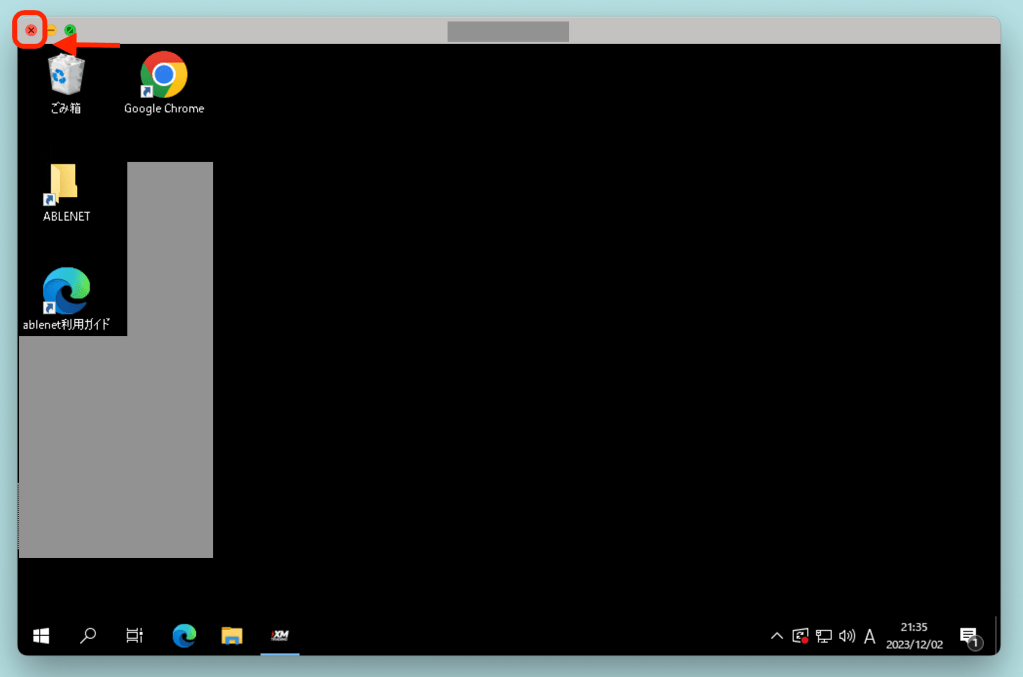Expand hidden system tray icons chevron

point(776,636)
